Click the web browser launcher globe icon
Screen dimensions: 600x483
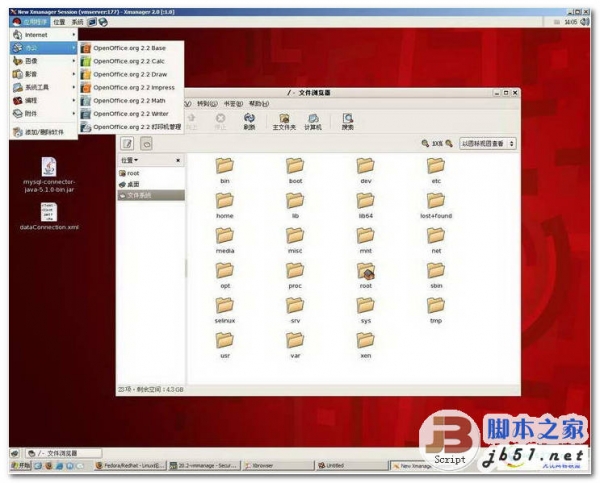tap(103, 22)
